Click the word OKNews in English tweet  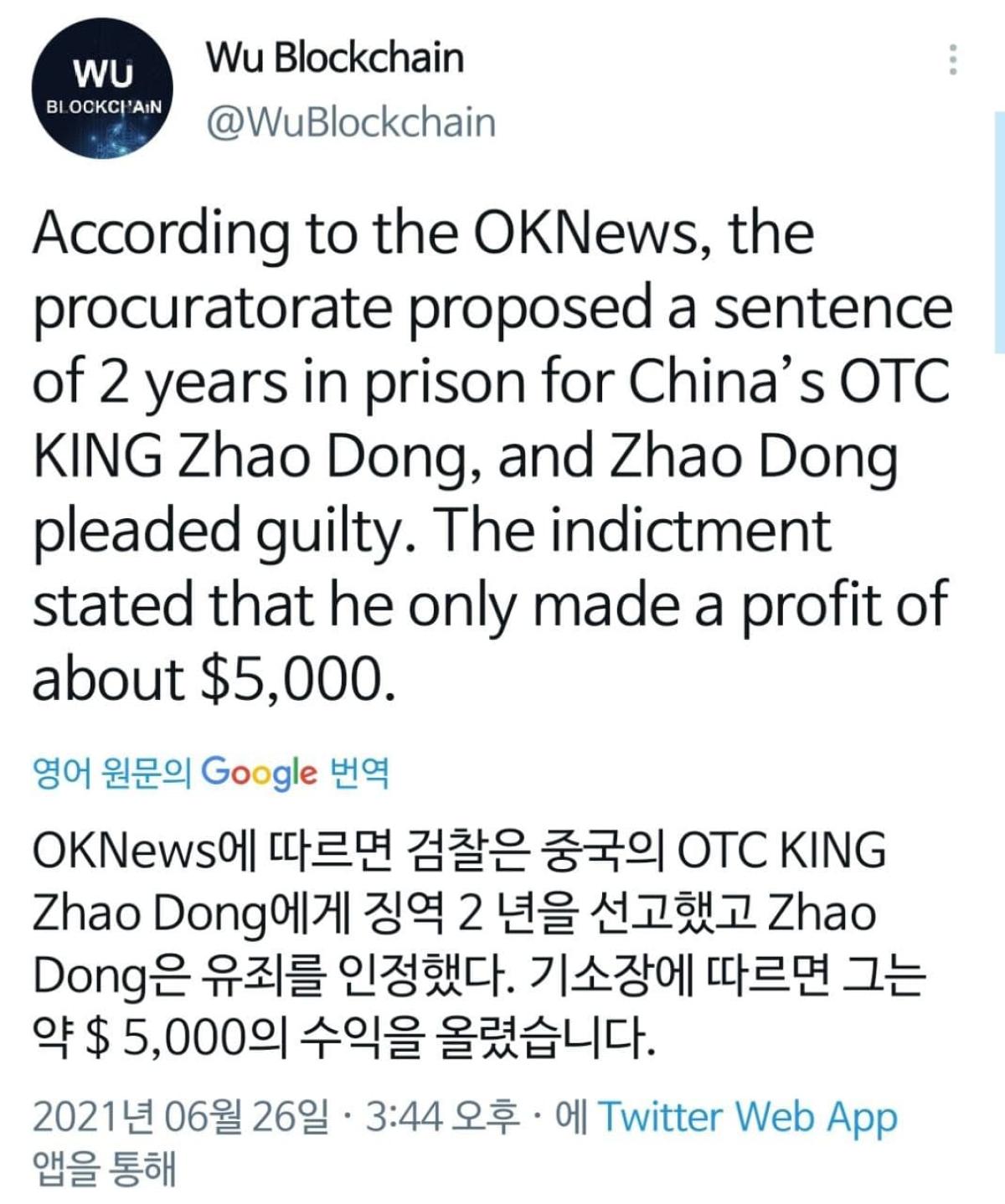(x=585, y=233)
